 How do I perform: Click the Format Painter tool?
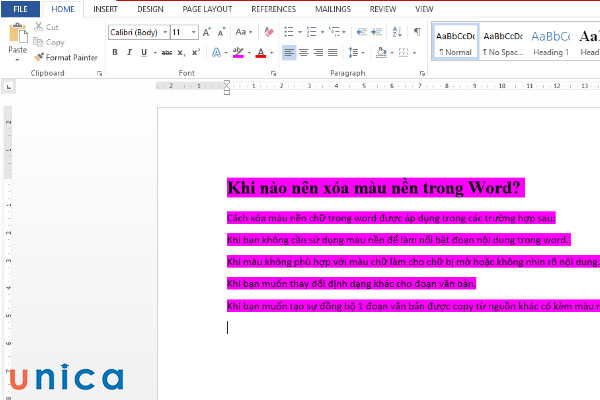[66, 57]
